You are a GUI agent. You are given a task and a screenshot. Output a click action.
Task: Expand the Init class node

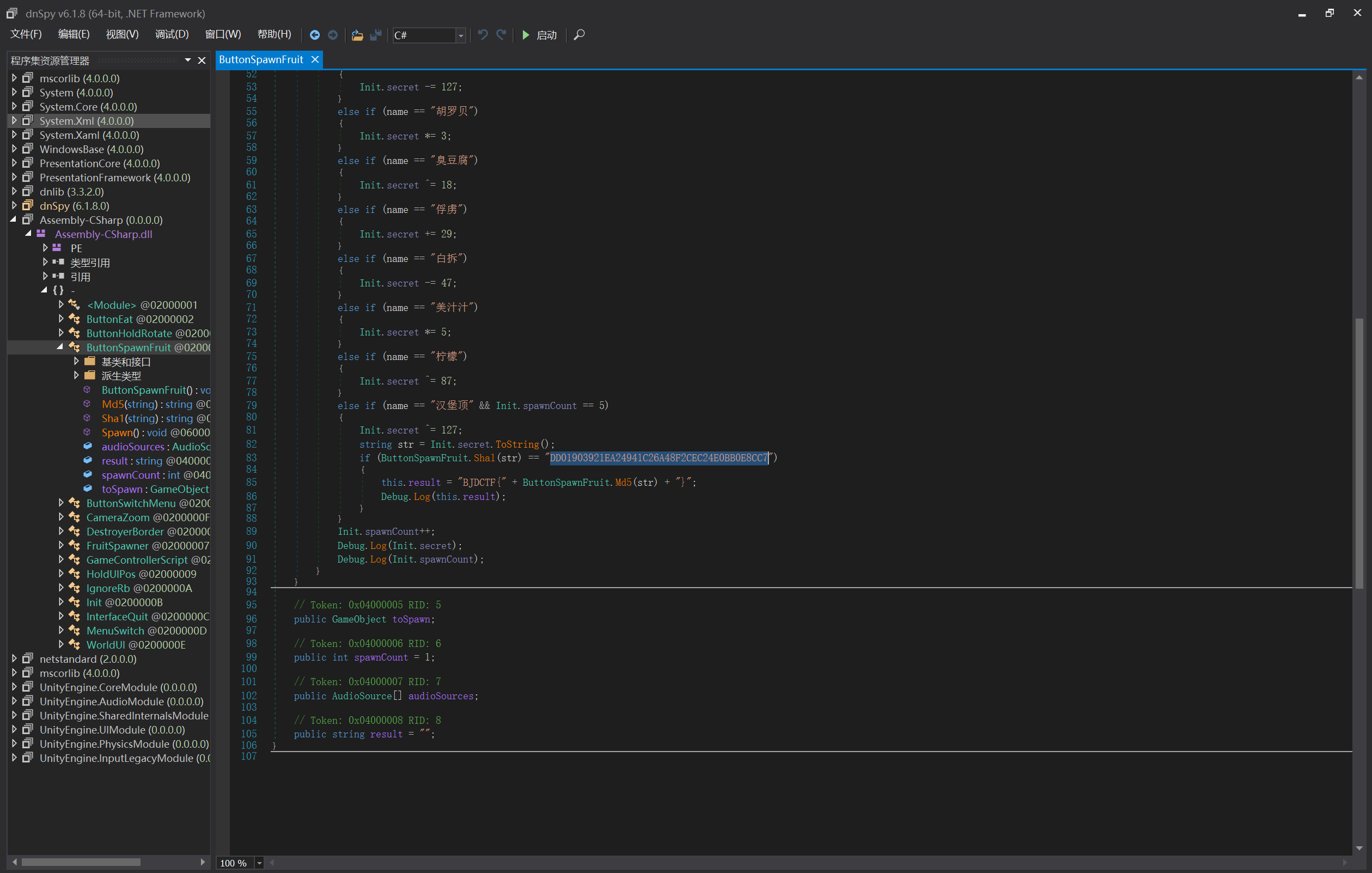tap(61, 602)
